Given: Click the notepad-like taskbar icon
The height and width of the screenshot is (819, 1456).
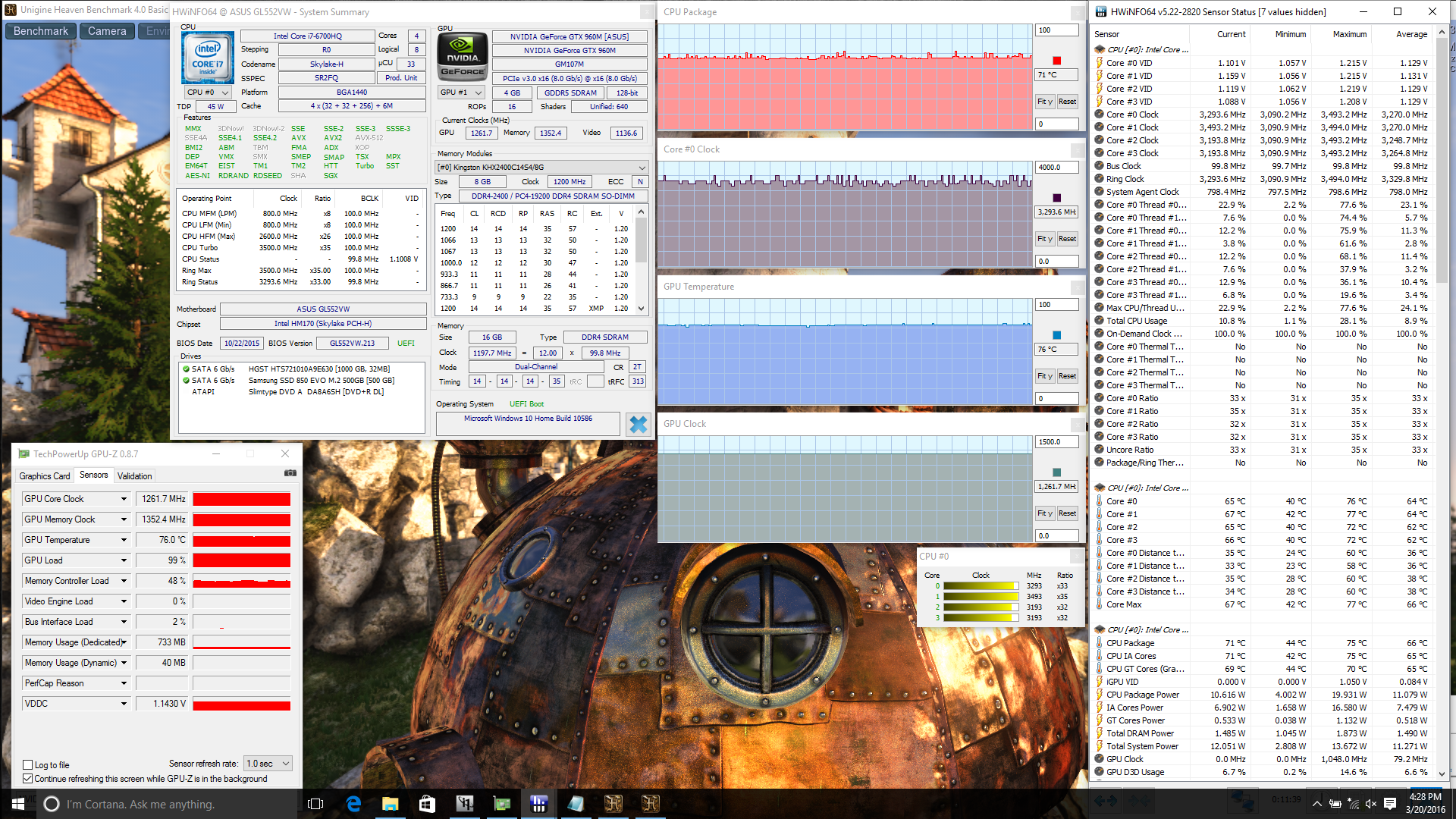Looking at the screenshot, I should (576, 804).
